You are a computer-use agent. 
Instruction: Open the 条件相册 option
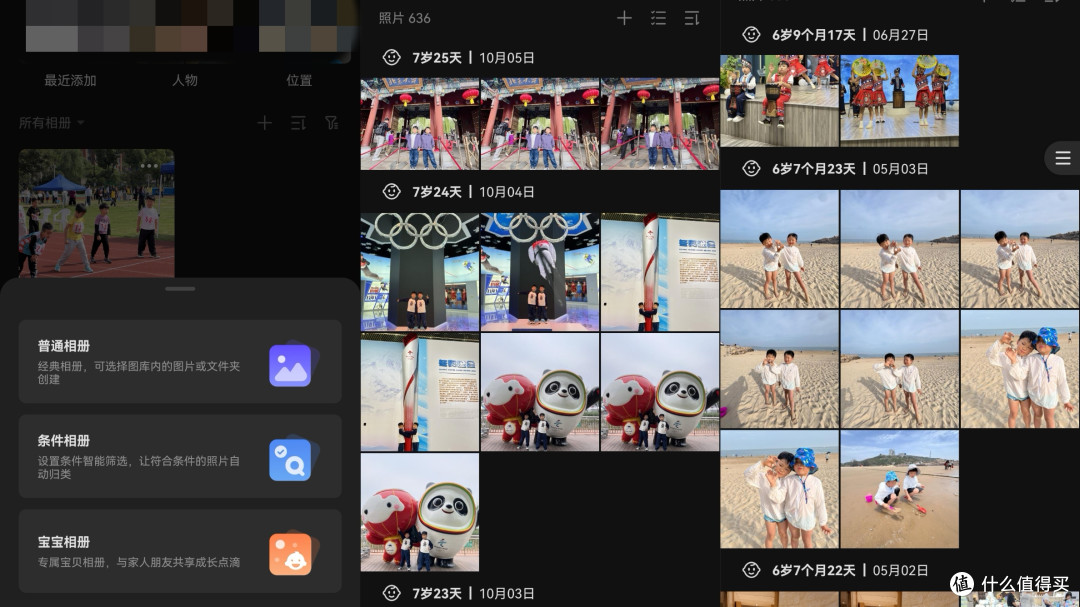[x=180, y=456]
